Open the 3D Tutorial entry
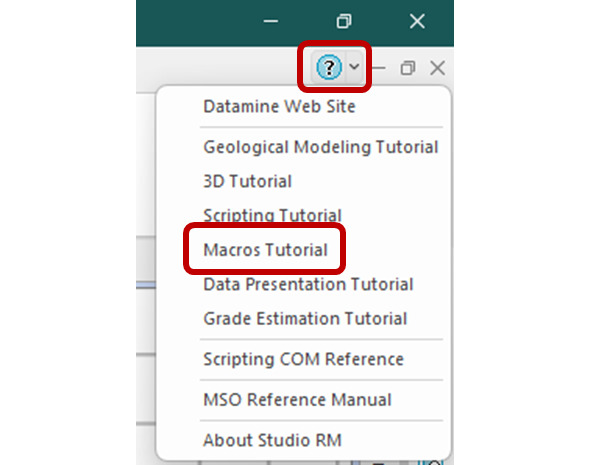This screenshot has width=591, height=465. pos(248,181)
